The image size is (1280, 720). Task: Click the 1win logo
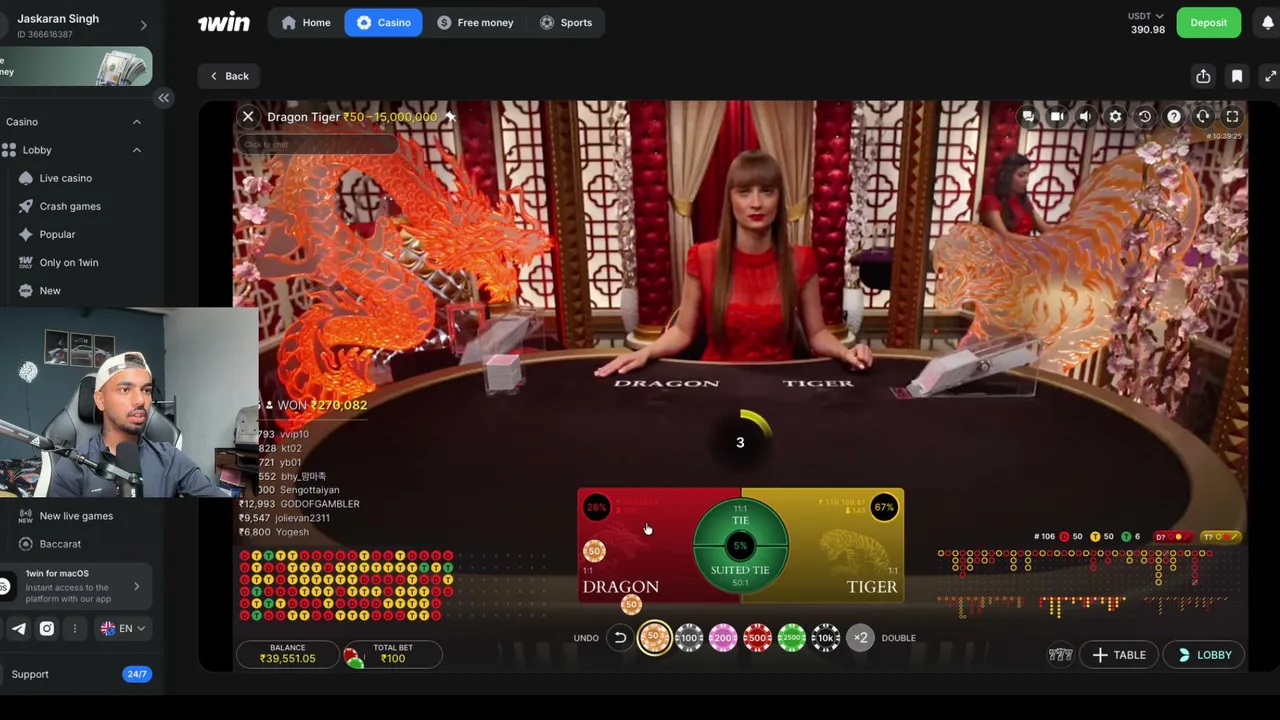point(224,22)
